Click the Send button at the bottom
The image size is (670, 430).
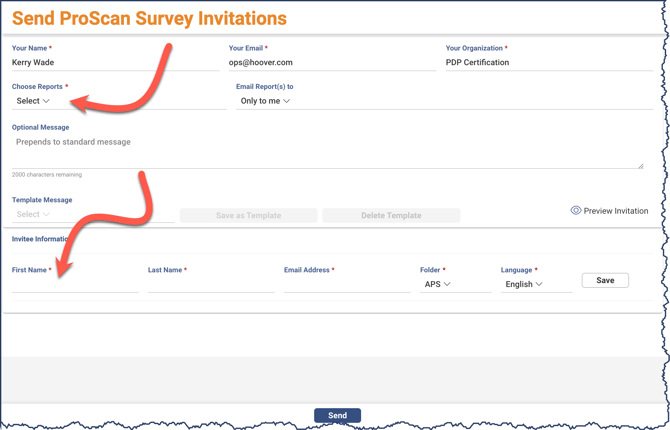coord(337,415)
